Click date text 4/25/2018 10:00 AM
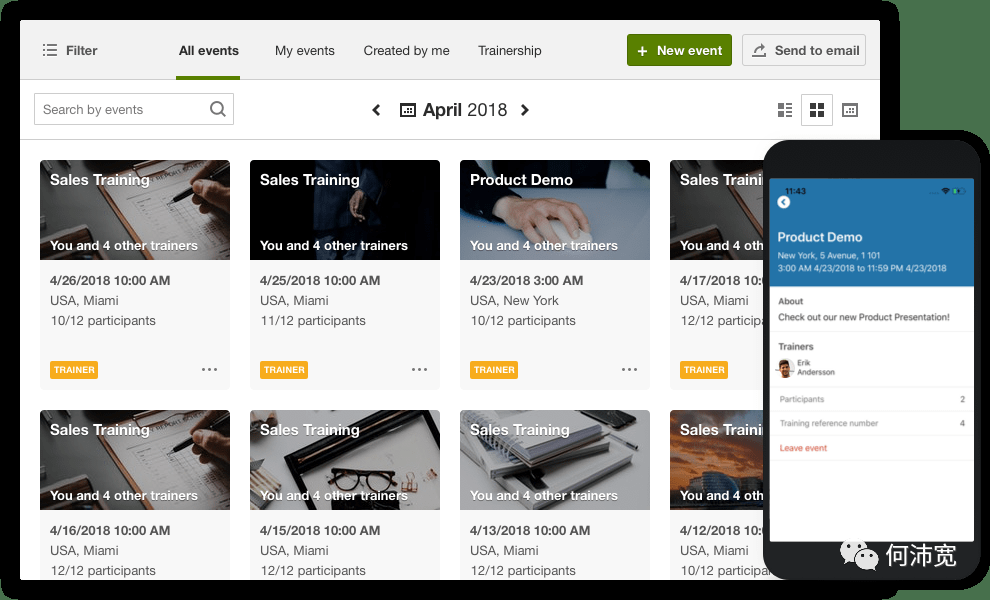The width and height of the screenshot is (990, 600). tap(320, 280)
